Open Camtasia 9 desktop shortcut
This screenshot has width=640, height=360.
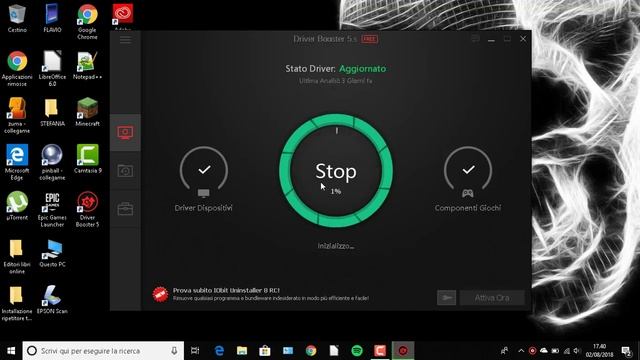[87, 159]
